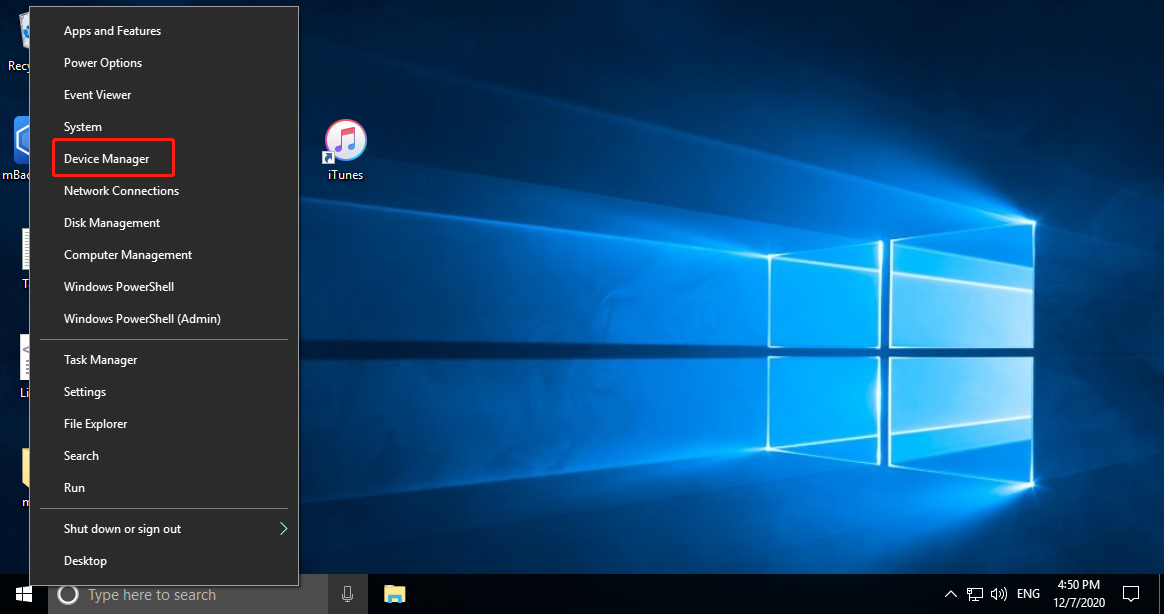The height and width of the screenshot is (614, 1164).
Task: Show hidden tray icons arrow
Action: (950, 595)
